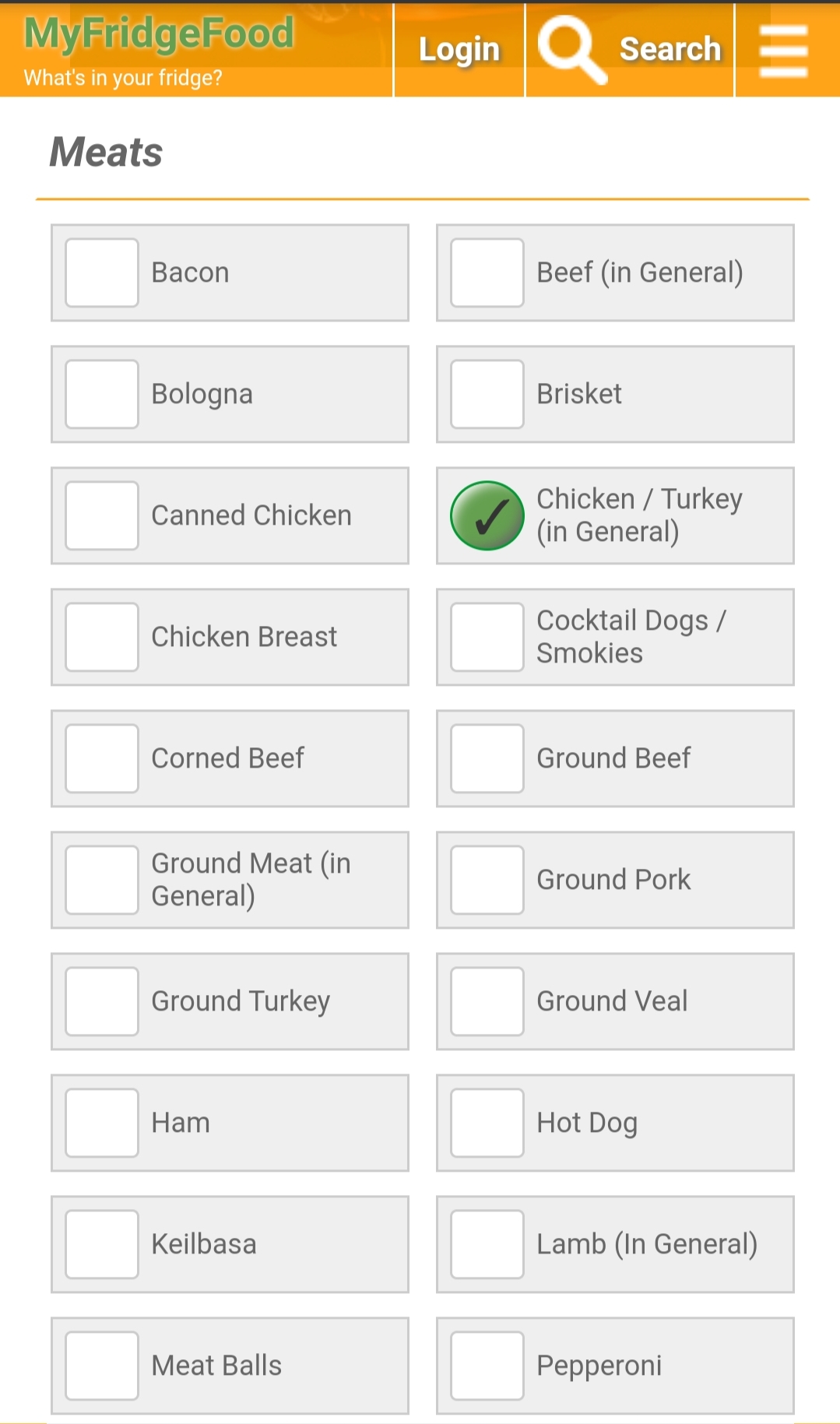Check the Ground Turkey checkbox
Viewport: 840px width, 1424px height.
click(x=102, y=1001)
